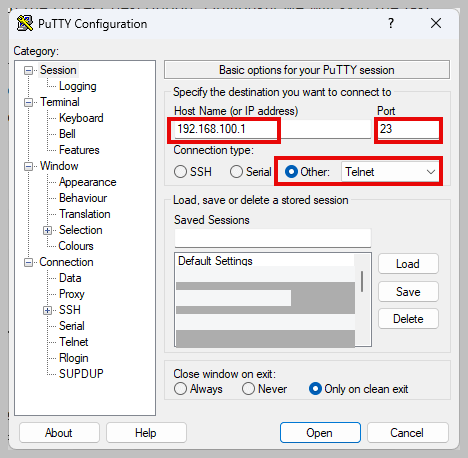Screen dimensions: 468x458
Task: Open the Rlogin settings category
Action: (74, 358)
